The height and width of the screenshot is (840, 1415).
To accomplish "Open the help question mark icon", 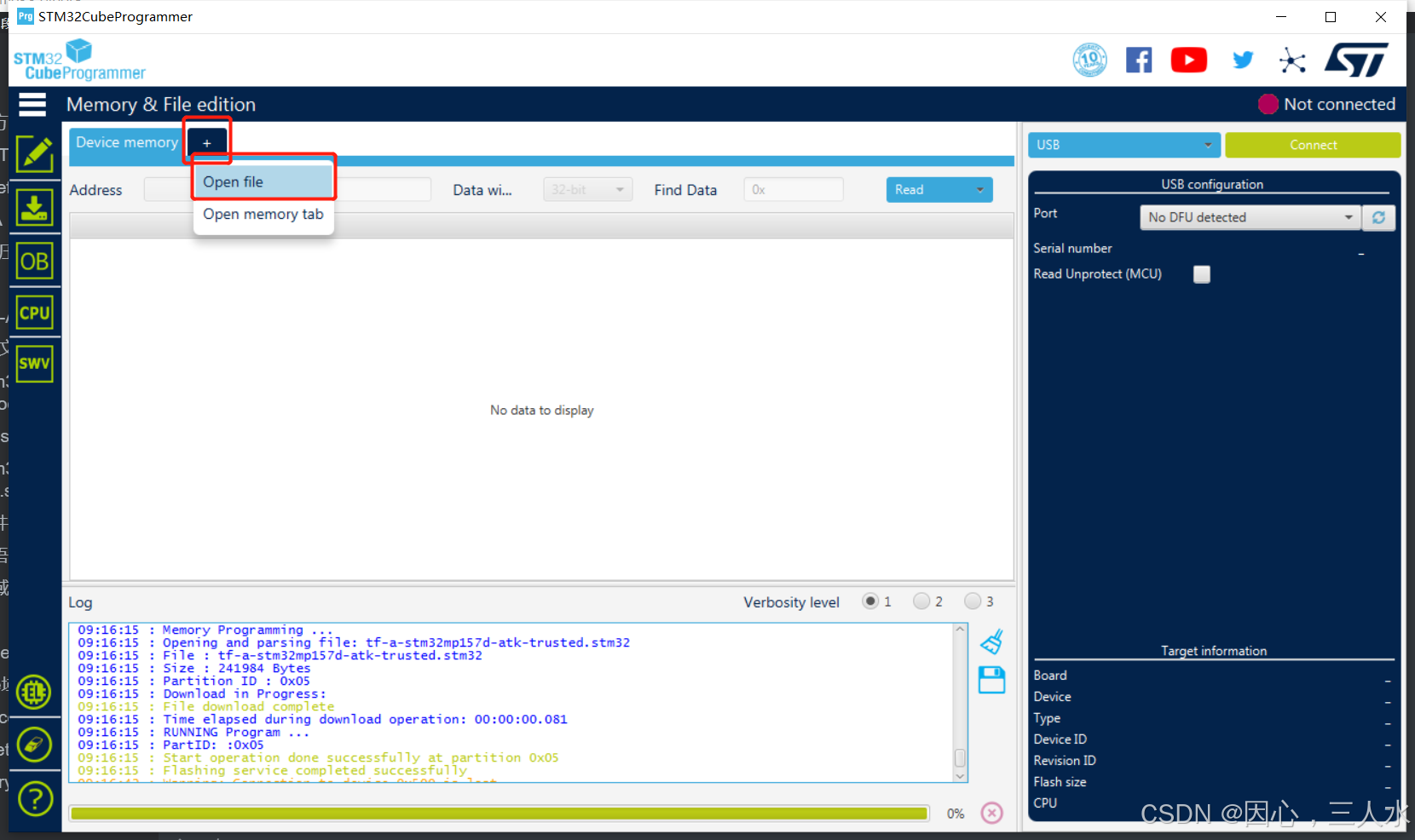I will click(35, 798).
